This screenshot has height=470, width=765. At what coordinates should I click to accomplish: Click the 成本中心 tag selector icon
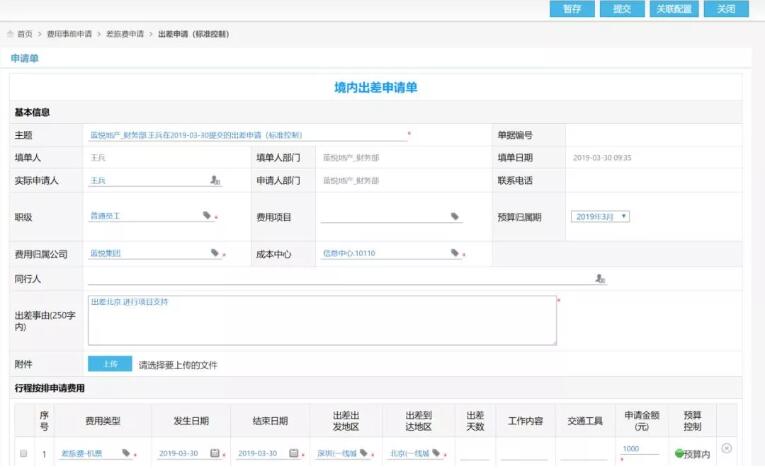click(455, 253)
